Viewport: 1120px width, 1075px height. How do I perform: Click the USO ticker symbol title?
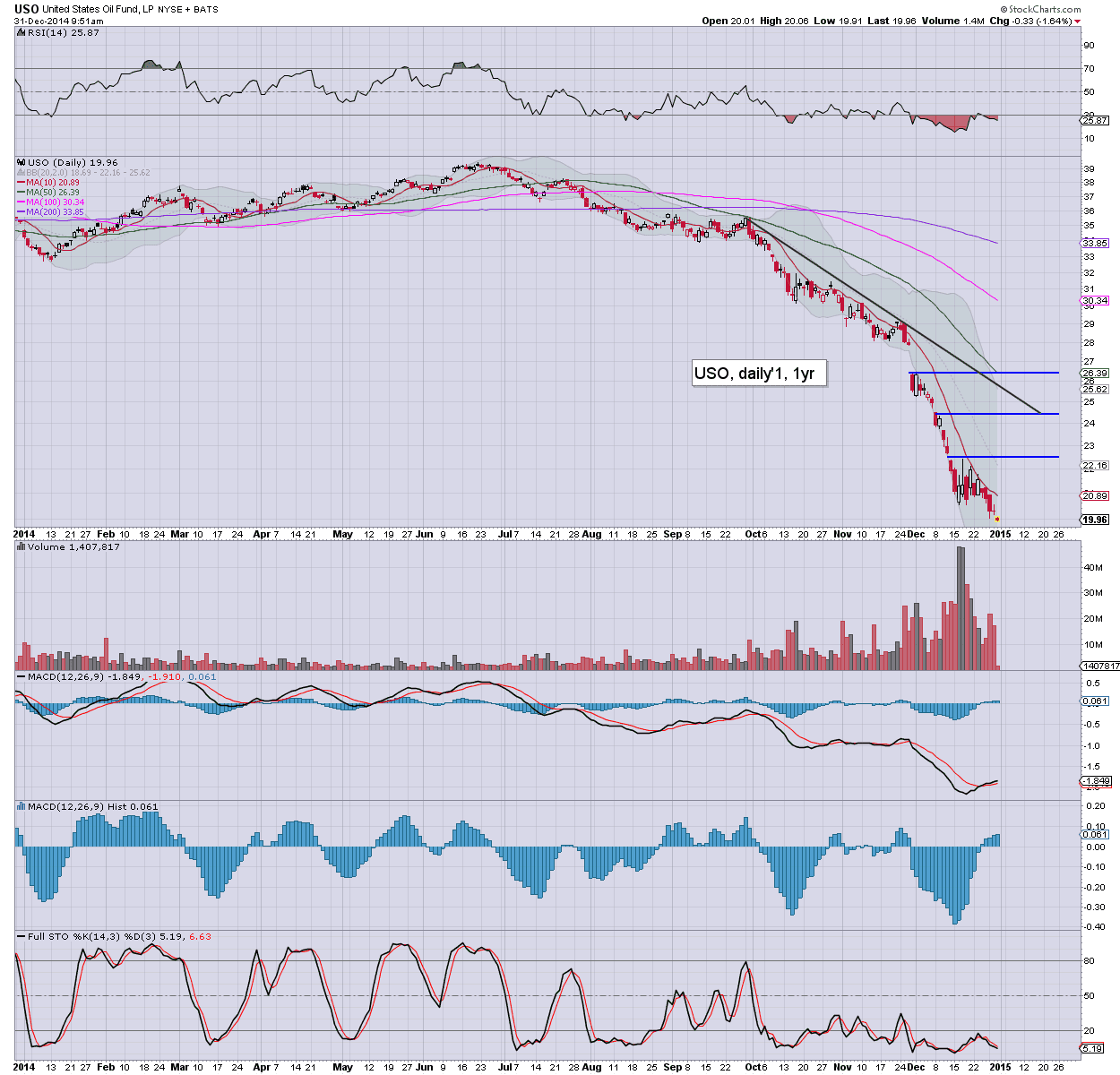pyautogui.click(x=26, y=8)
